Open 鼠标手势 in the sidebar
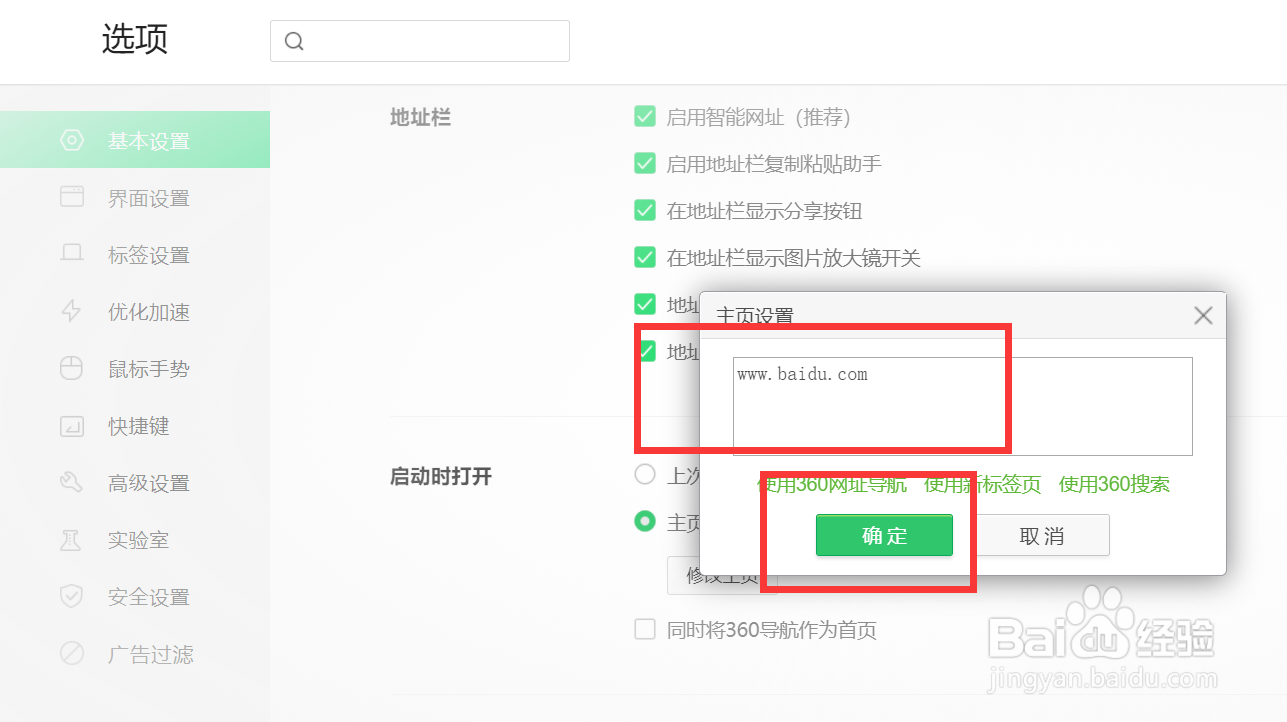This screenshot has width=1287, height=722. tap(135, 369)
